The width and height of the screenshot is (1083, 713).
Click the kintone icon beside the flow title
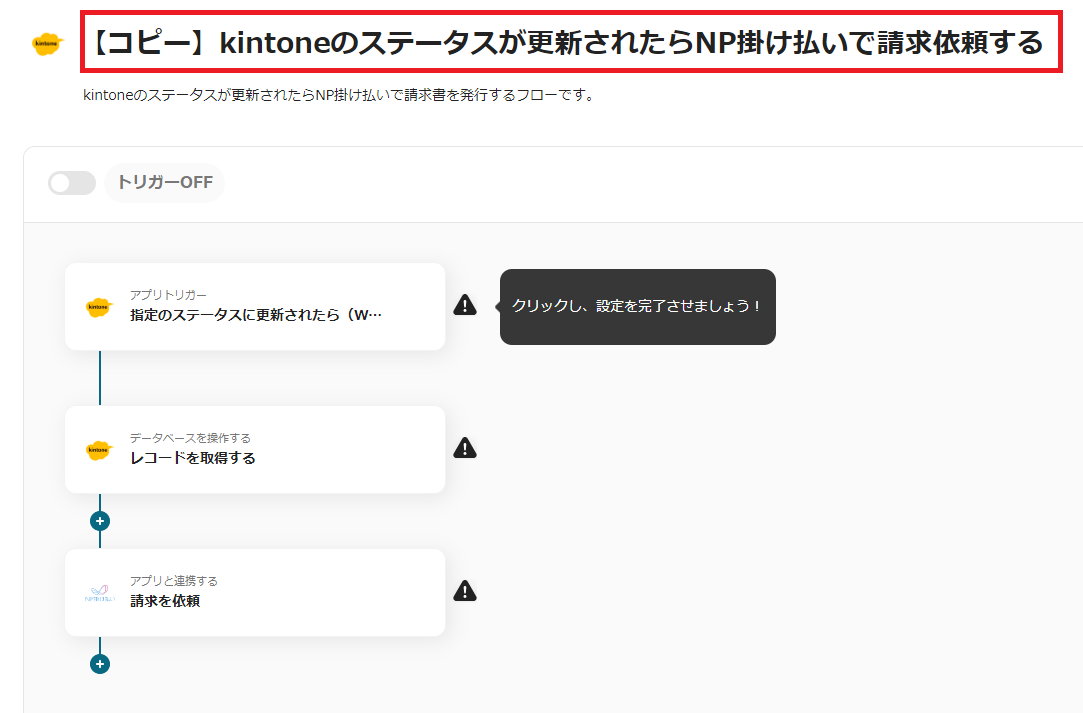tap(44, 42)
